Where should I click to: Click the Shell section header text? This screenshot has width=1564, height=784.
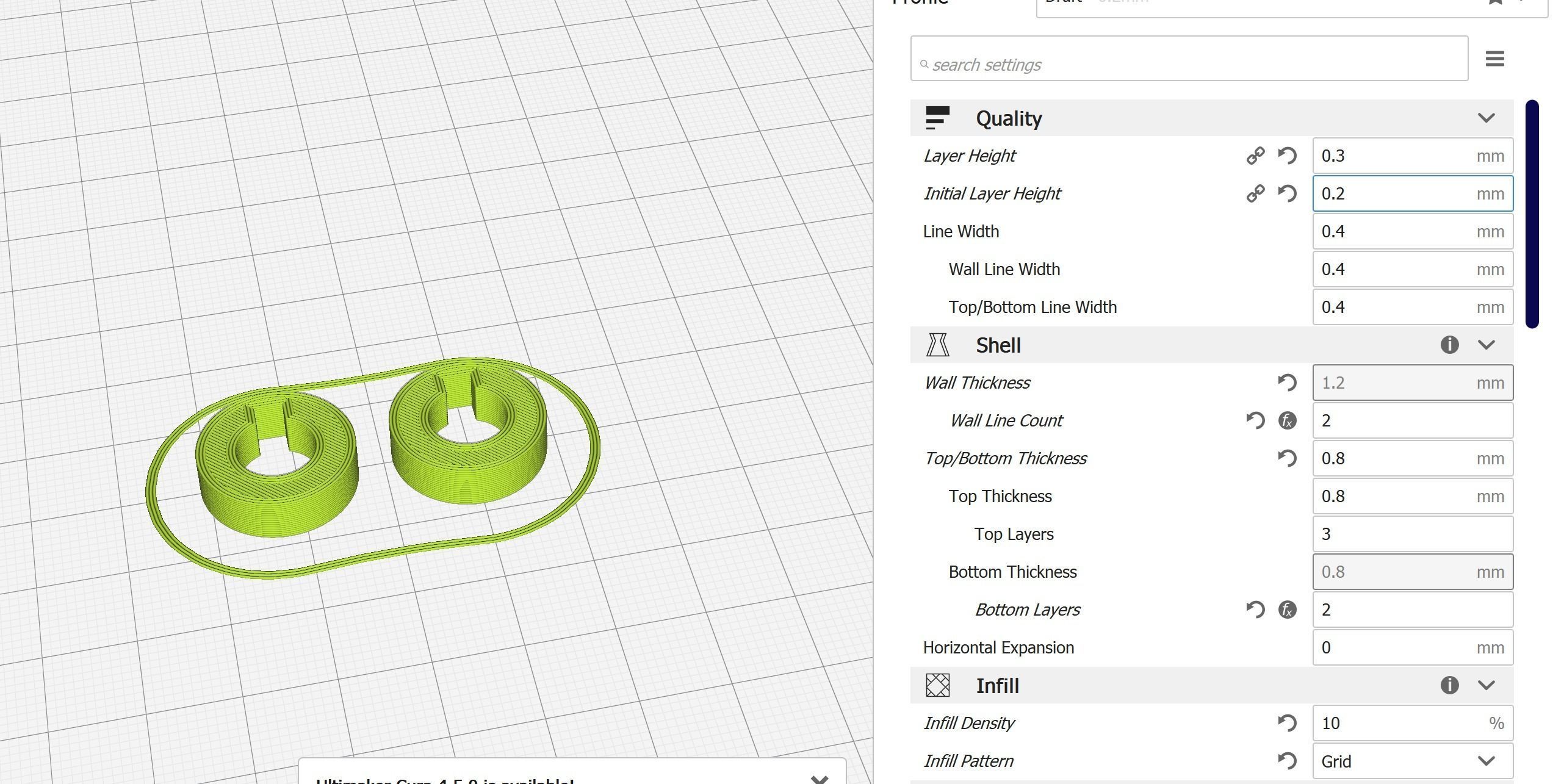998,345
